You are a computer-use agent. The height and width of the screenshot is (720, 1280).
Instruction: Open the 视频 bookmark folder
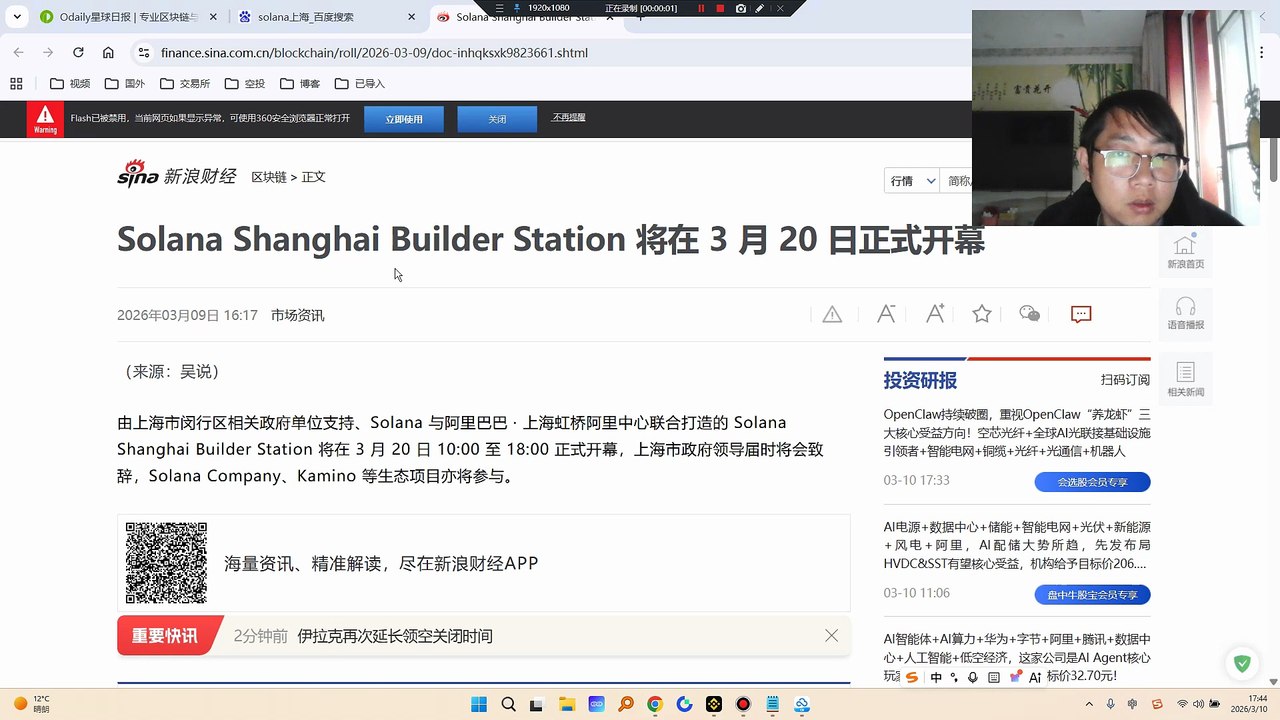(x=70, y=84)
